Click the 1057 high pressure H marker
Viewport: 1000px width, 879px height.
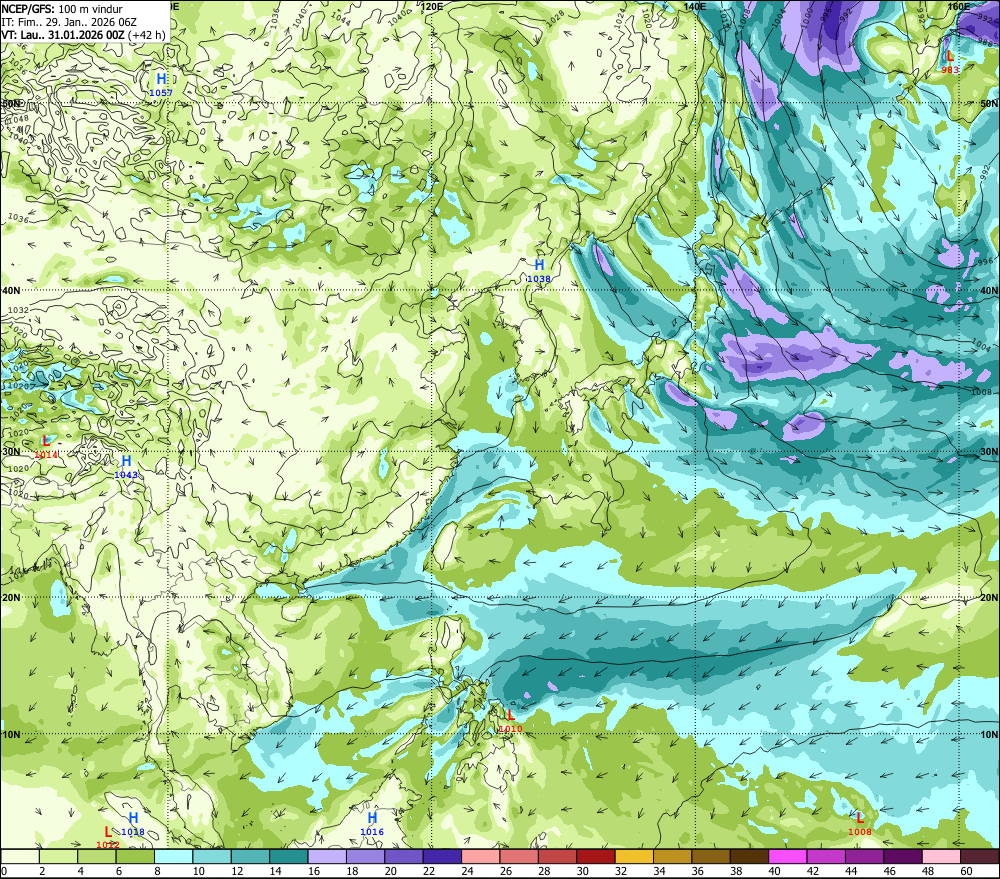tap(161, 80)
